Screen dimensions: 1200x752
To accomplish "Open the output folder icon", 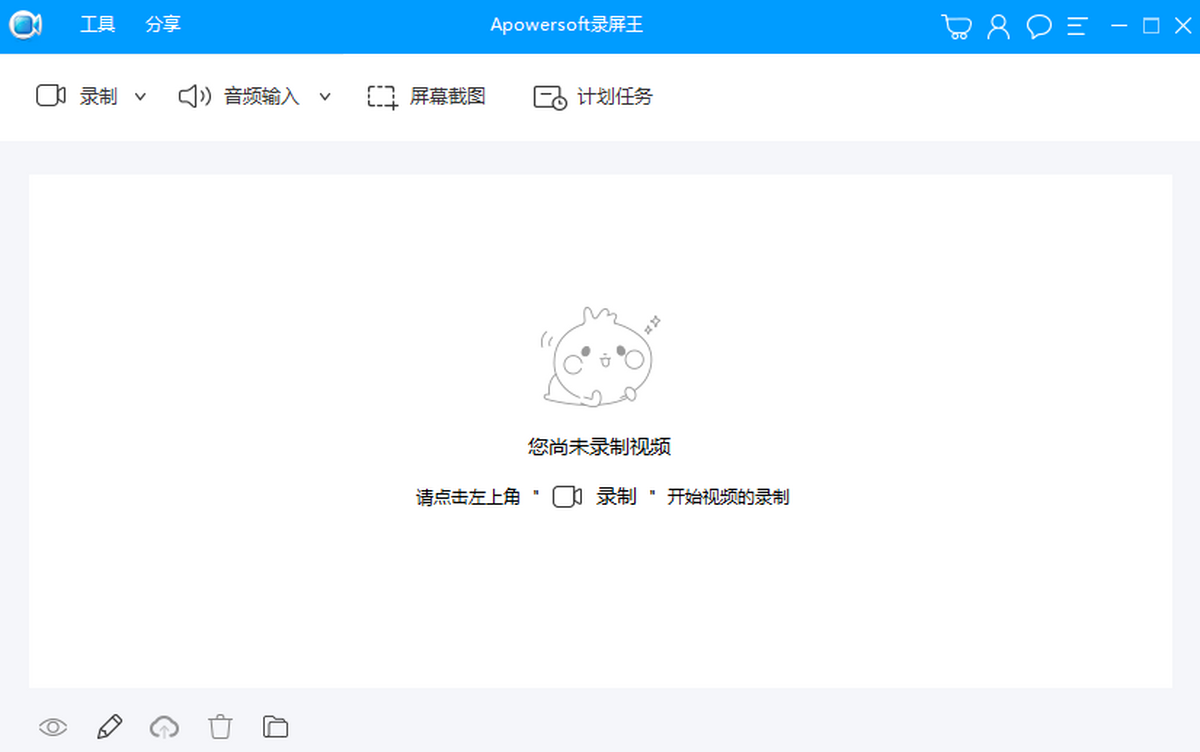I will [x=275, y=727].
